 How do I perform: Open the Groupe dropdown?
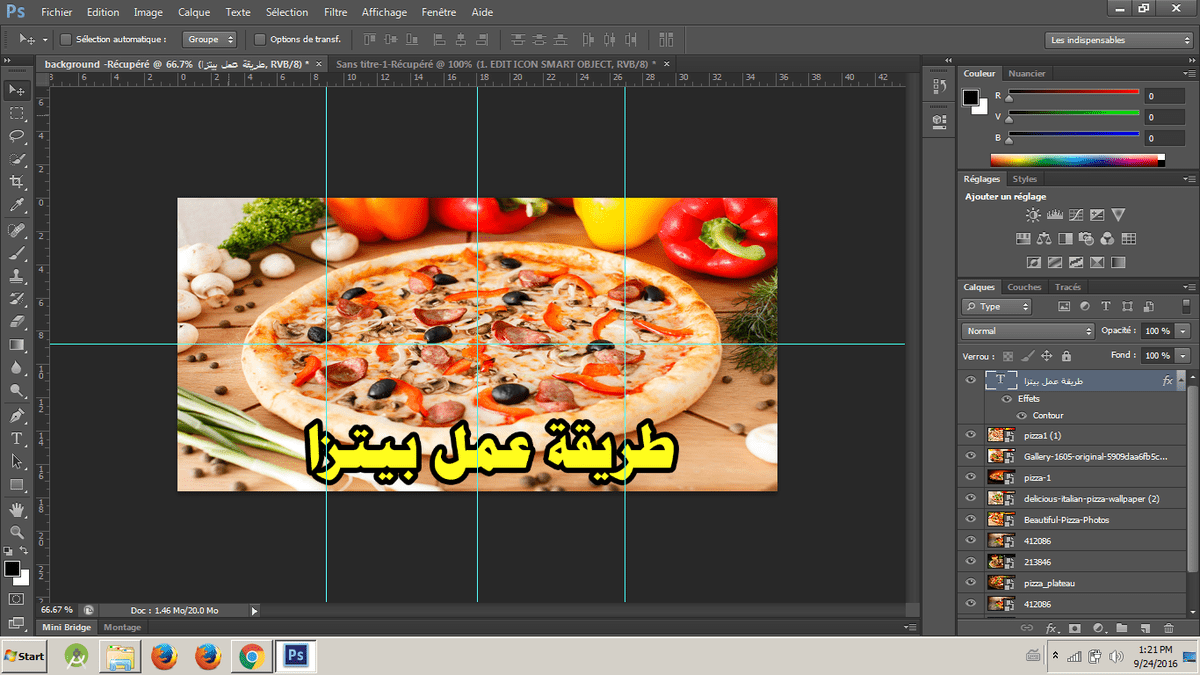210,40
